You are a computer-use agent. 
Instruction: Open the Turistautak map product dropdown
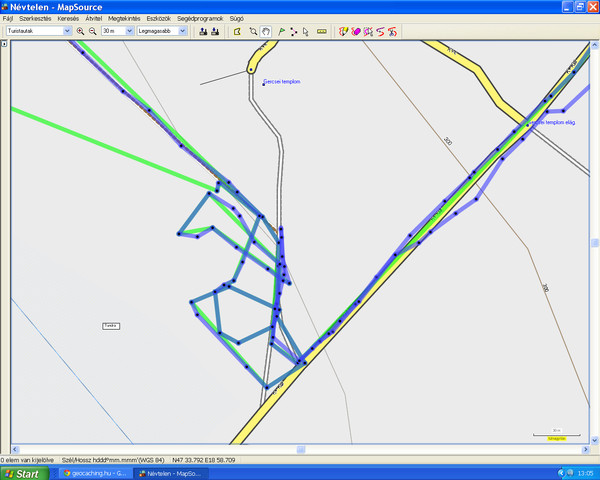tap(67, 31)
